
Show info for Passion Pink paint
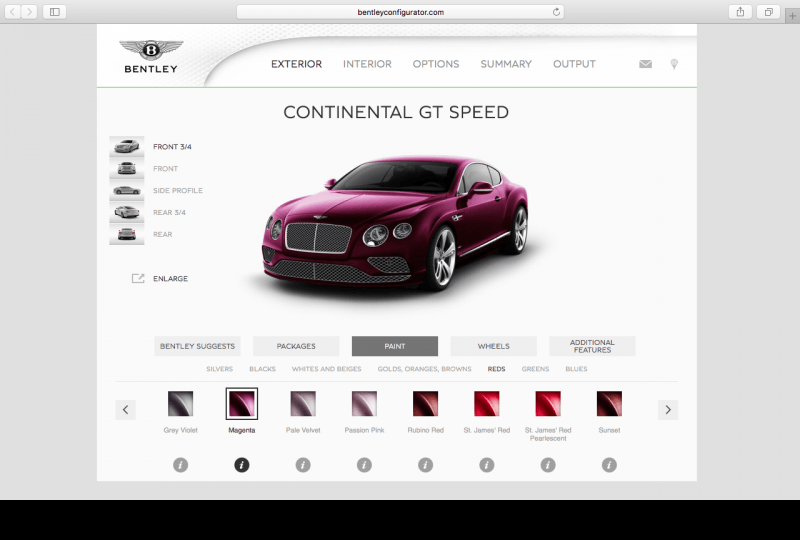[364, 465]
